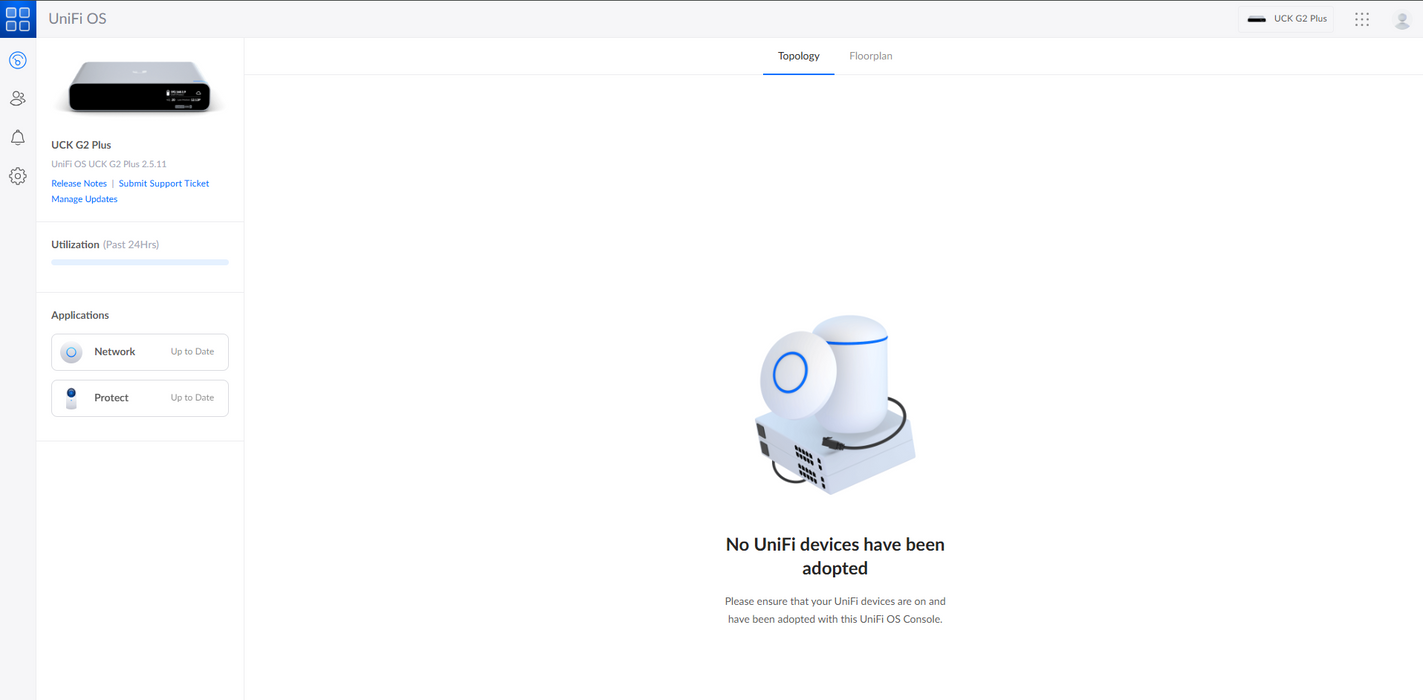Open the UCK G2 Plus console selector
1423x700 pixels.
tap(1287, 19)
